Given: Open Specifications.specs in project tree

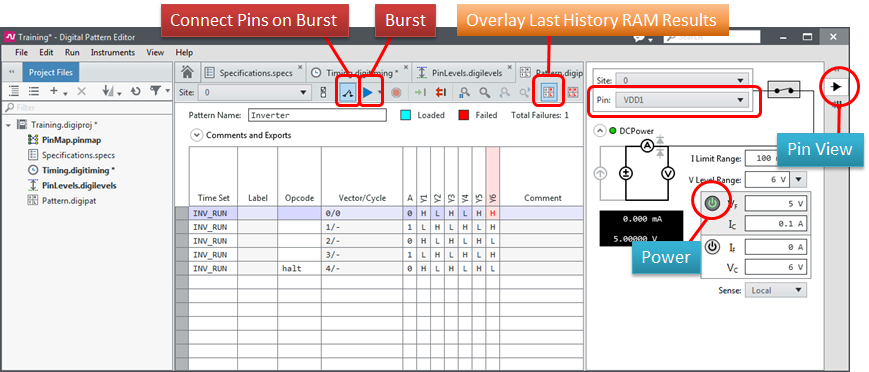Looking at the screenshot, I should pos(79,155).
